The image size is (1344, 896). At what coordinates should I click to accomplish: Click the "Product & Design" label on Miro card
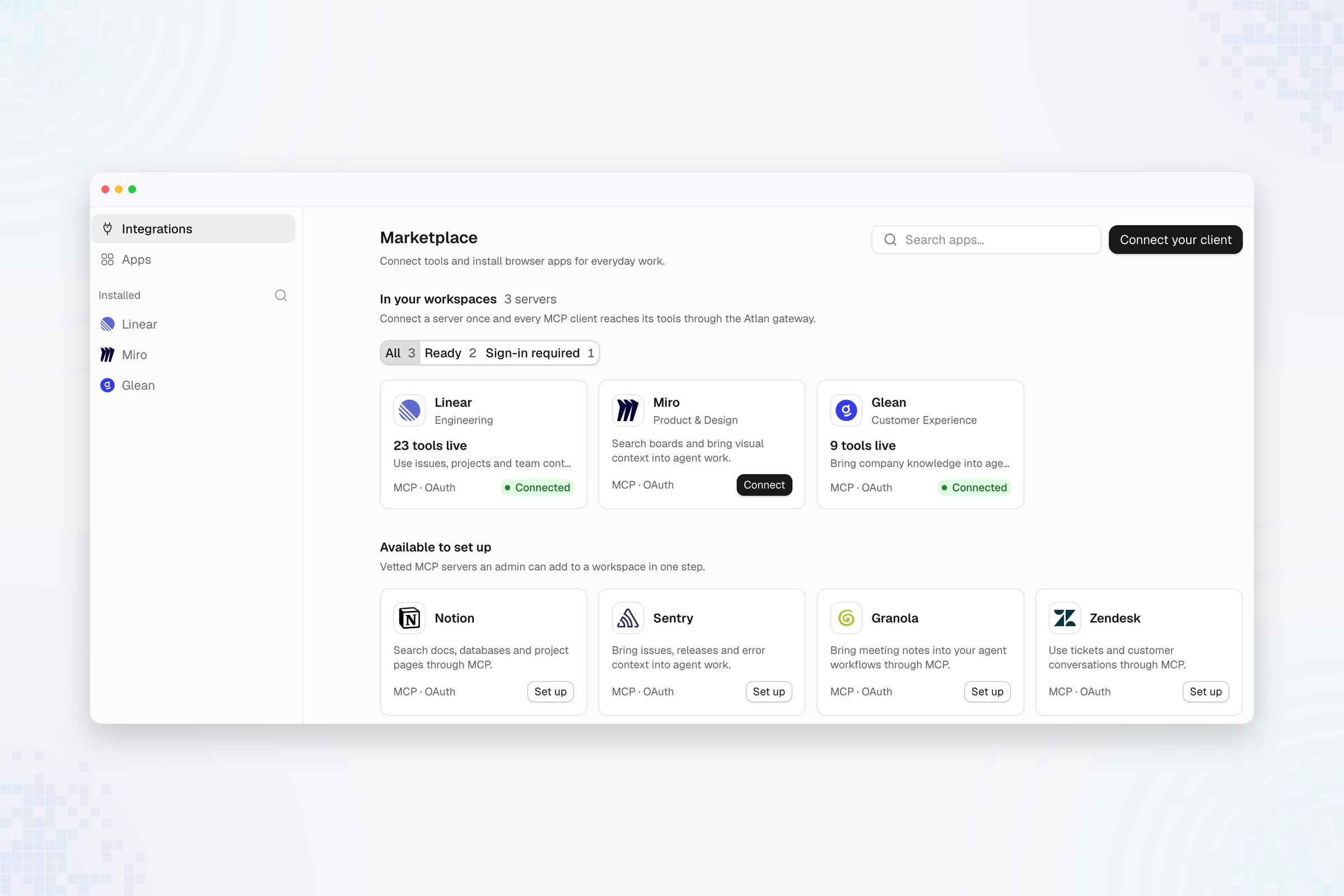[695, 420]
